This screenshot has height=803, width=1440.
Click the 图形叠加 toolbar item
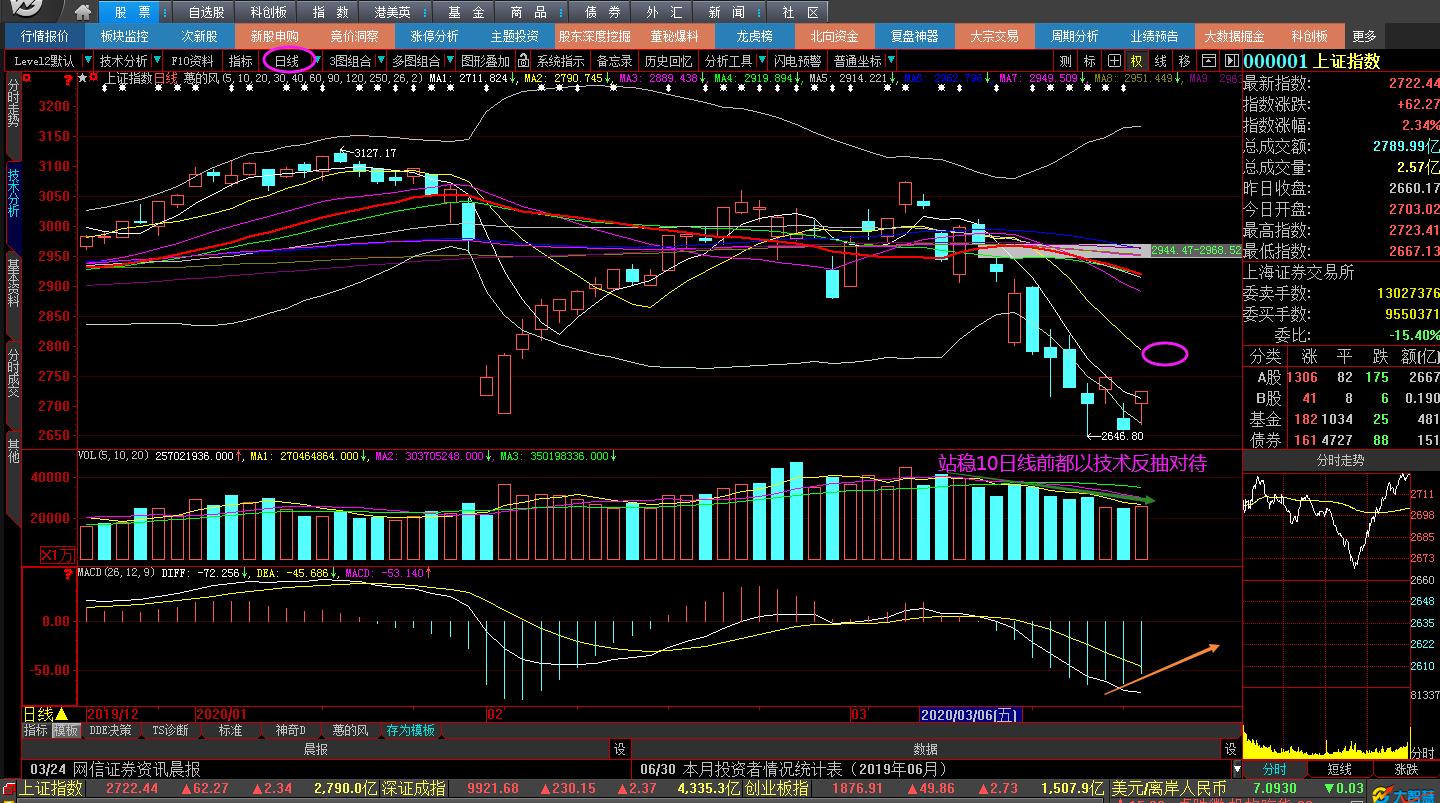[485, 61]
